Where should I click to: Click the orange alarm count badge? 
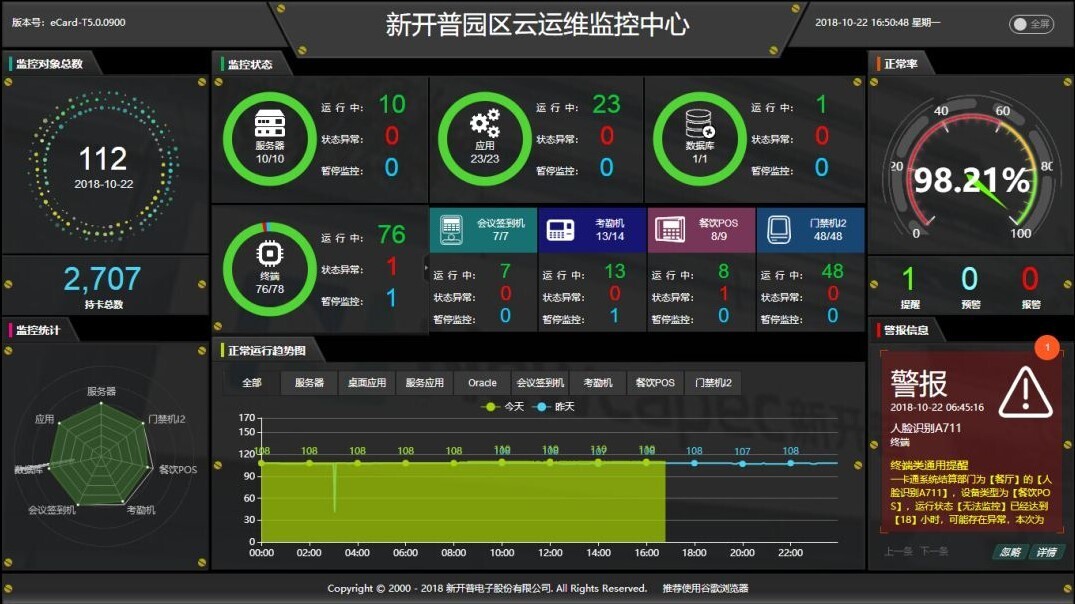point(1047,348)
